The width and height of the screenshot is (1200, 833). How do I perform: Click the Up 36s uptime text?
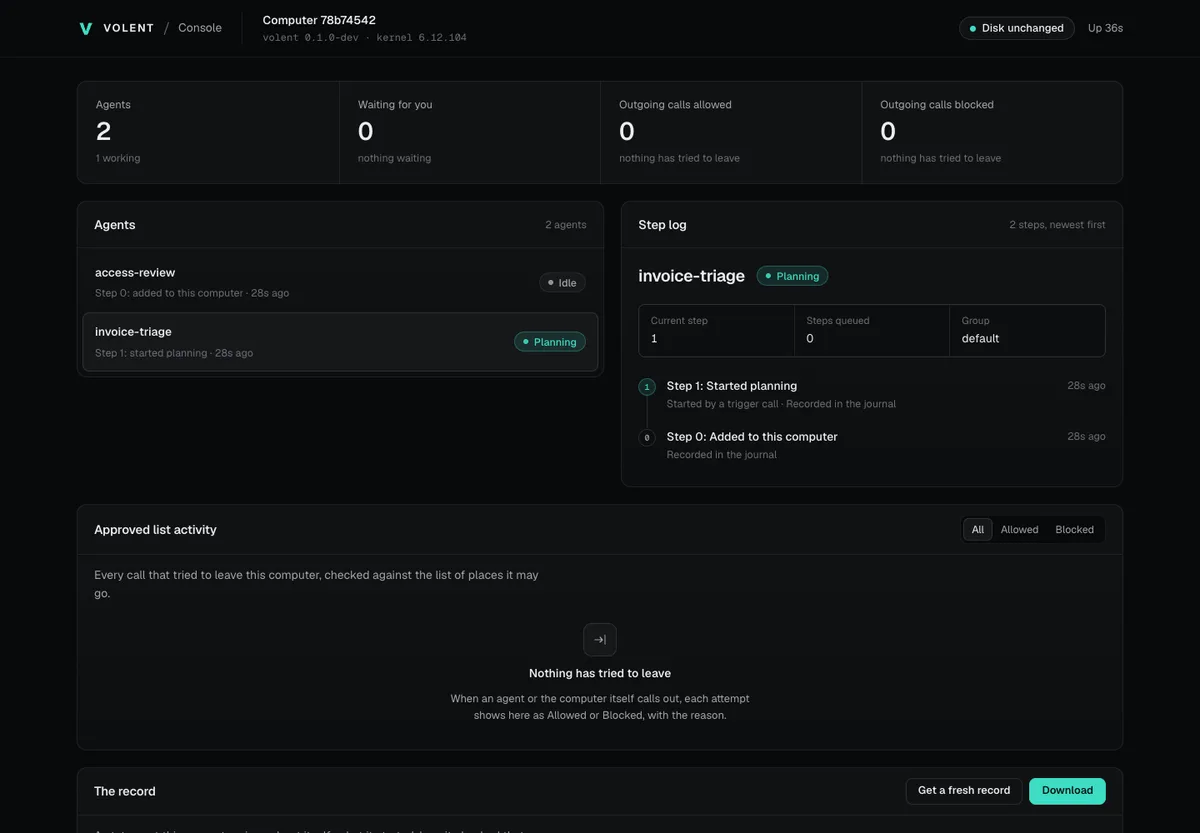pos(1105,28)
